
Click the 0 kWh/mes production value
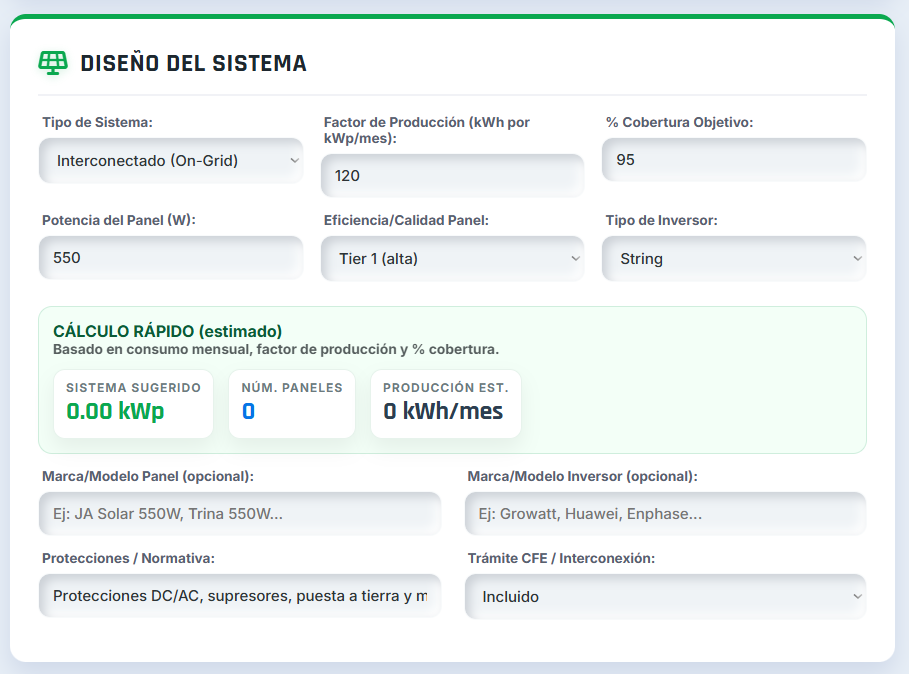pyautogui.click(x=443, y=411)
